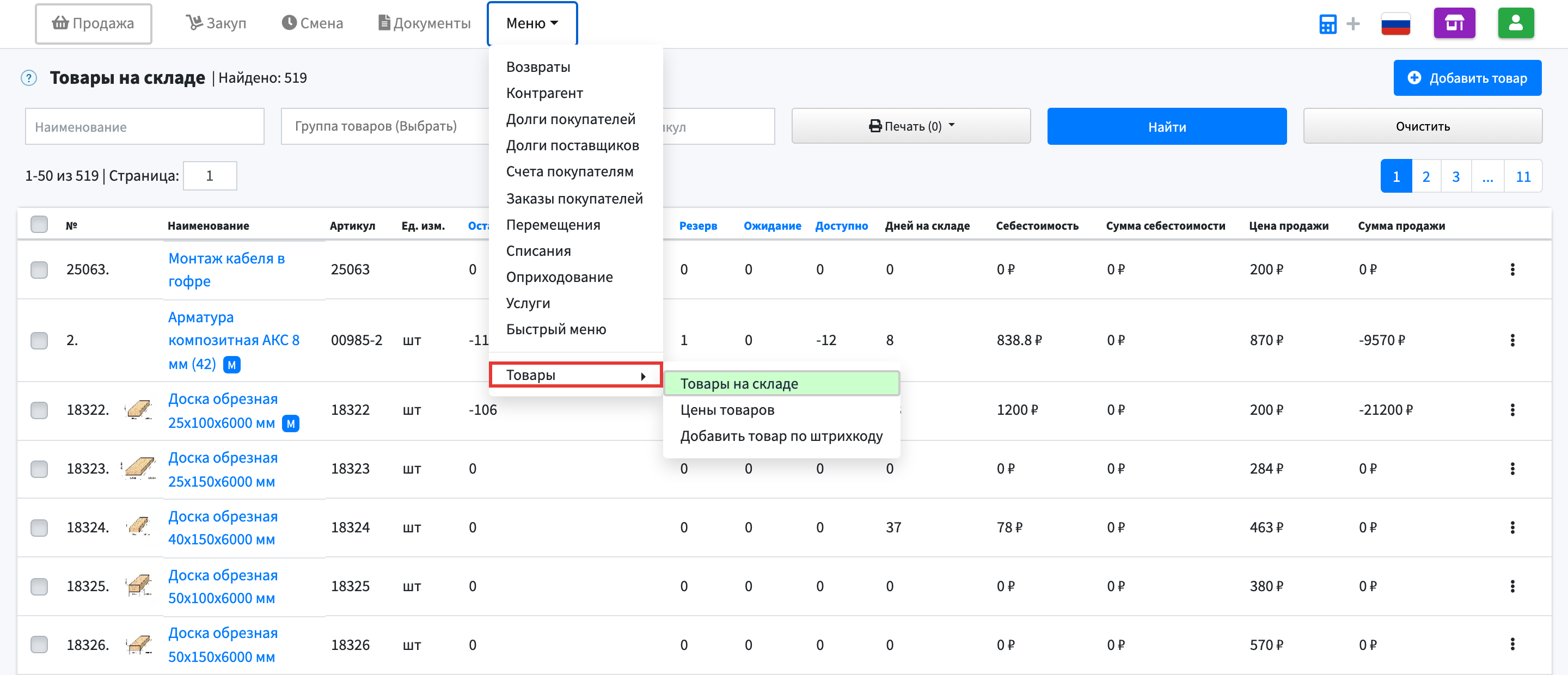Select Цены товаров submenu item
Image resolution: width=1568 pixels, height=675 pixels.
coord(727,410)
